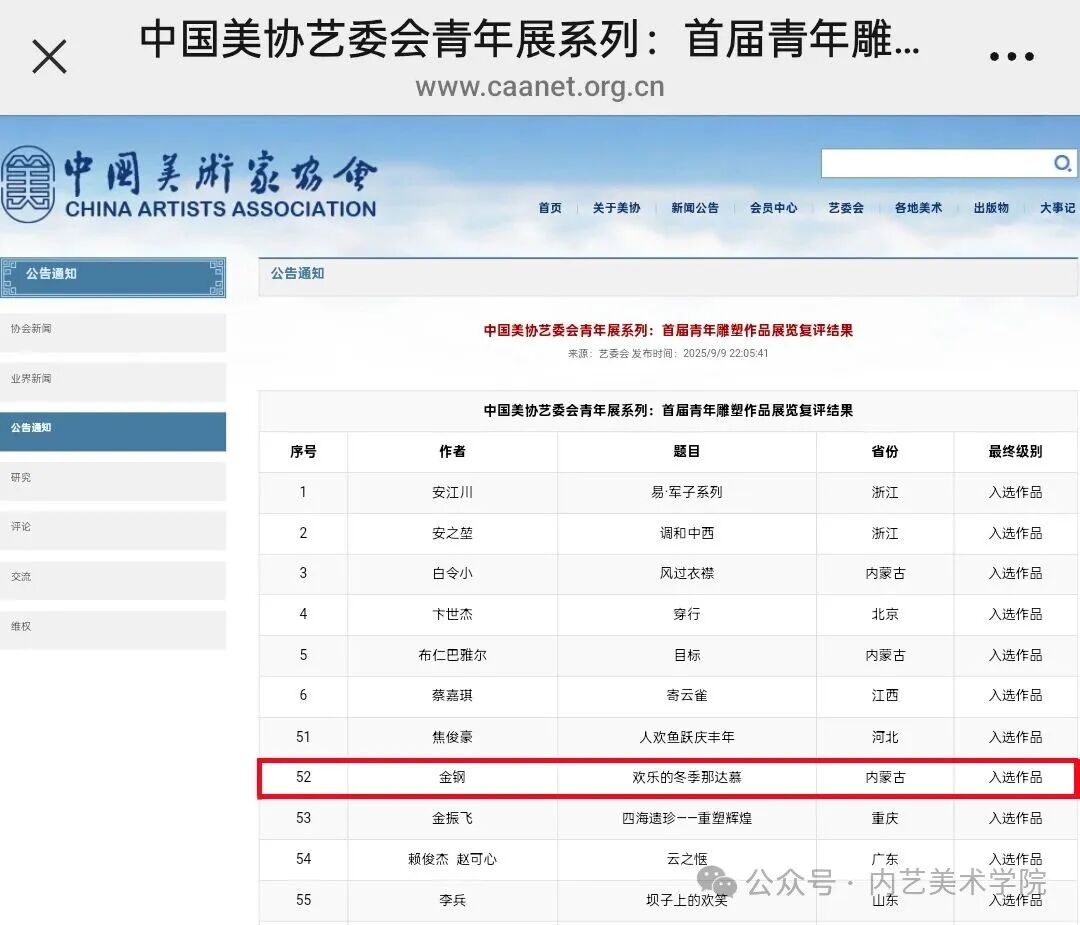Open the 首页 navigation item
This screenshot has height=925, width=1080.
550,208
